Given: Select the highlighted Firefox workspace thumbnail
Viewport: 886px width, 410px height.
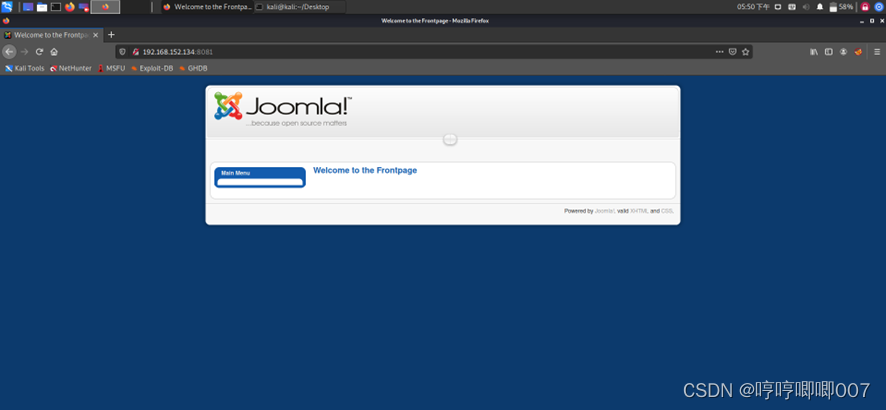Looking at the screenshot, I should 105,7.
